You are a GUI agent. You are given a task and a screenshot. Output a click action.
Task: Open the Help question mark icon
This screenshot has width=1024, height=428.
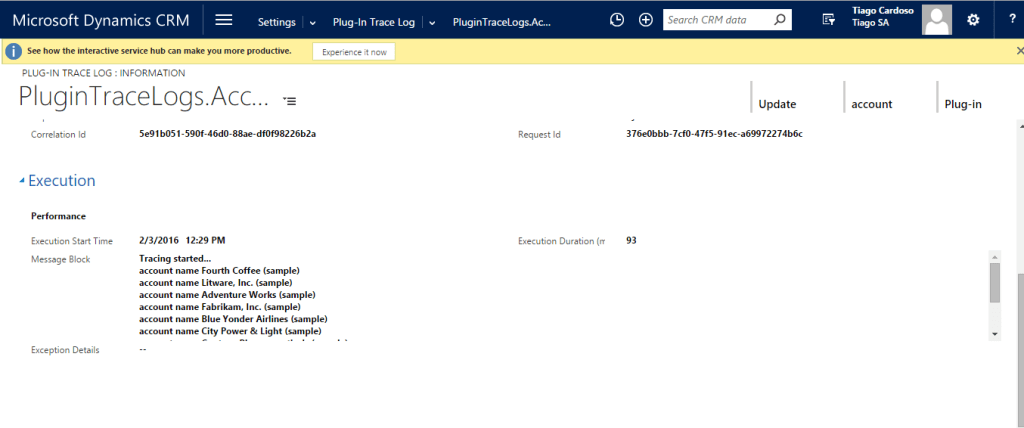click(x=1012, y=20)
